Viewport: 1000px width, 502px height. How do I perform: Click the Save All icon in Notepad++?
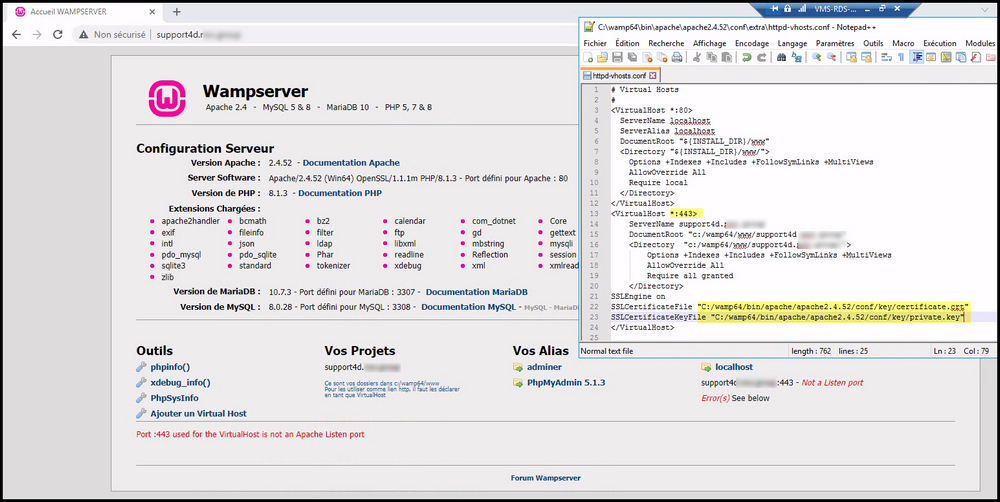631,58
